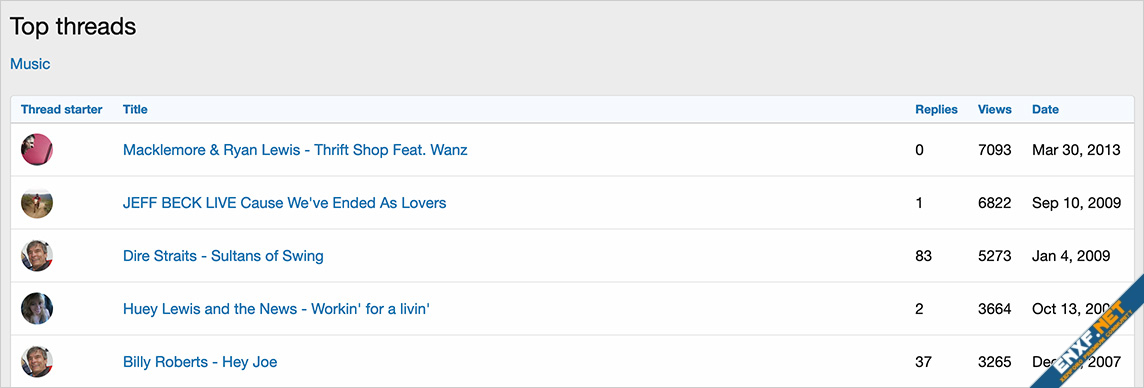The height and width of the screenshot is (388, 1144).
Task: Sort by Title column header
Action: pos(135,109)
